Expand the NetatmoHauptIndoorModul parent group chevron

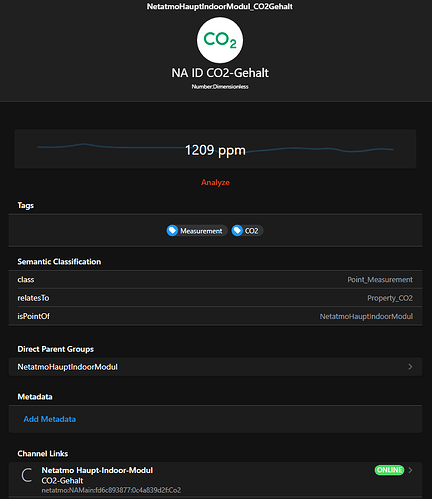pyautogui.click(x=410, y=367)
